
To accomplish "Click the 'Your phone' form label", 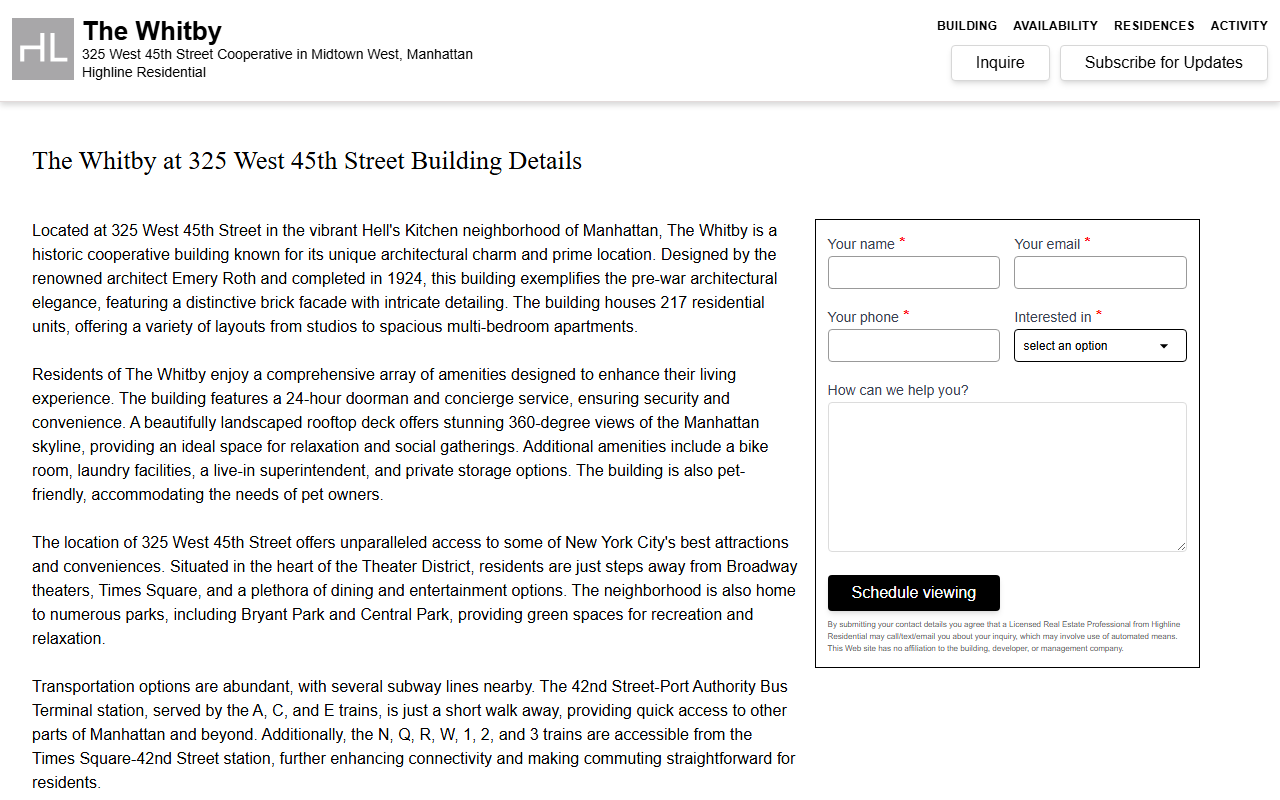I will [863, 317].
